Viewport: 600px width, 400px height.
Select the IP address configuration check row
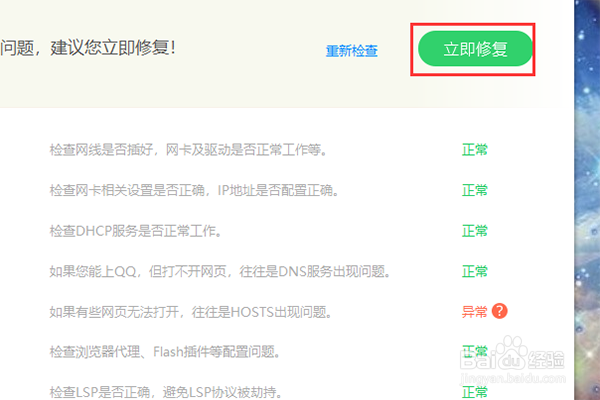tap(194, 190)
